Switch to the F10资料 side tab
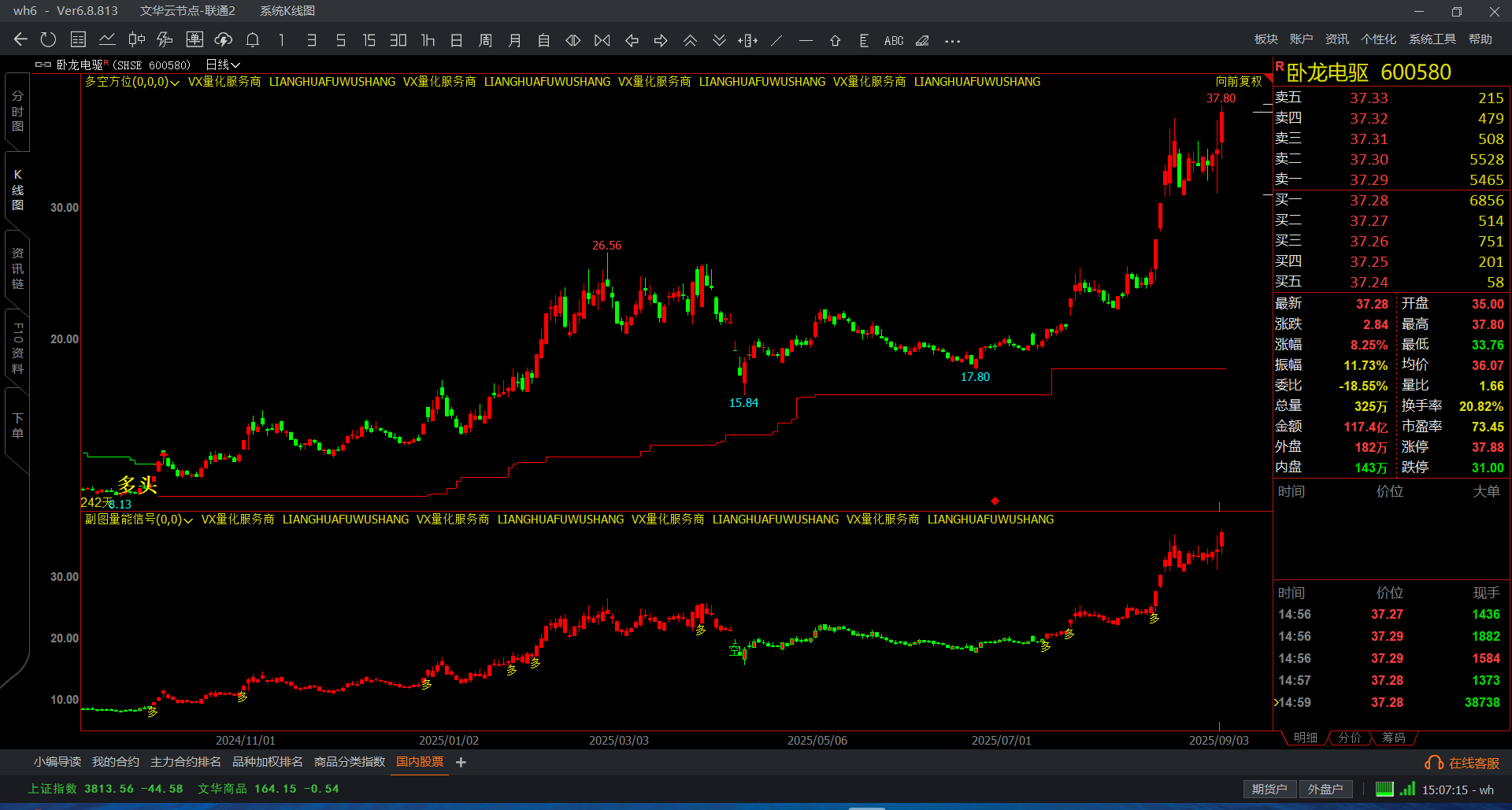This screenshot has height=810, width=1512. coord(17,348)
